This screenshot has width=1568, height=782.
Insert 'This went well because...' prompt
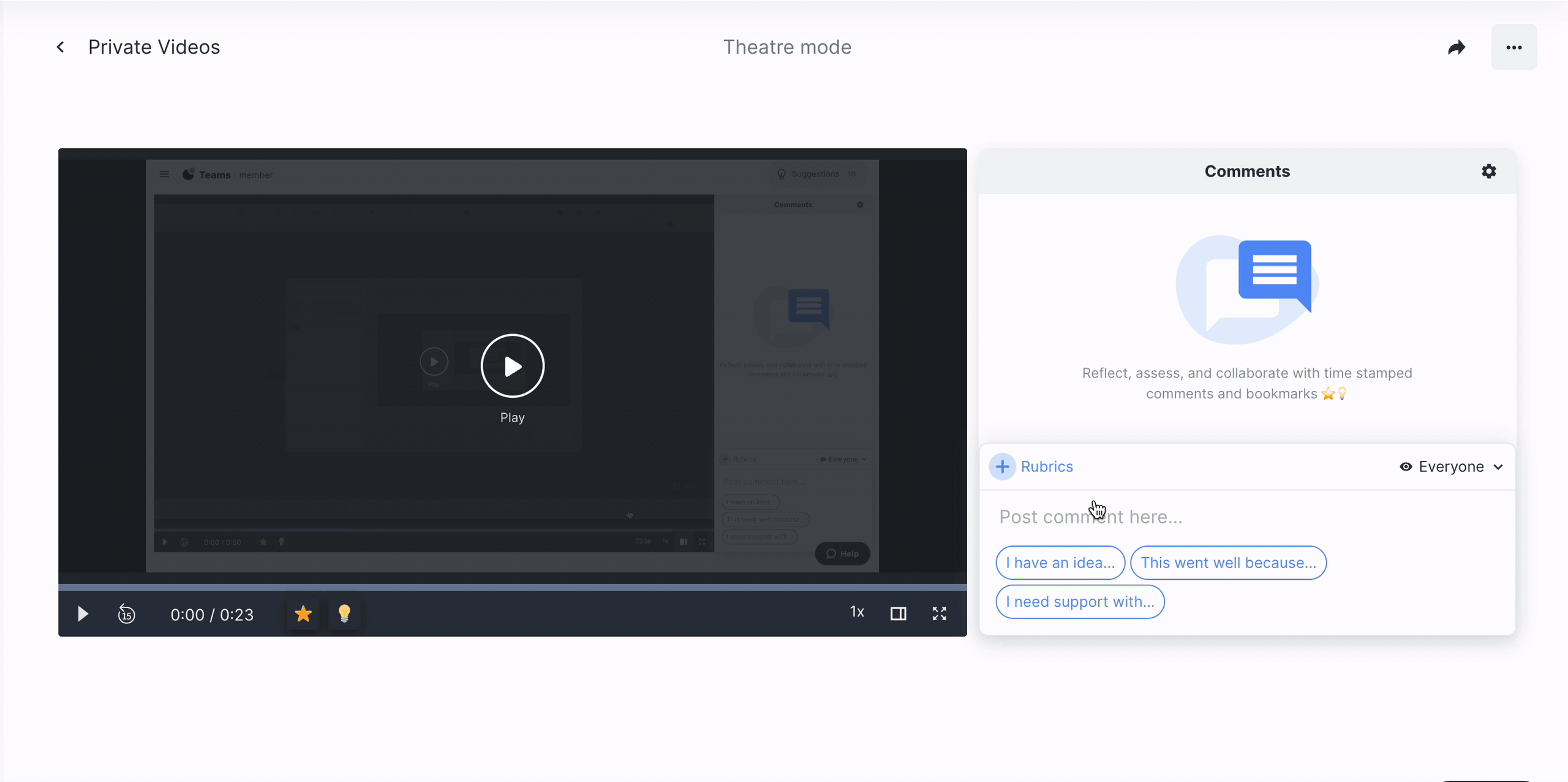(x=1228, y=563)
